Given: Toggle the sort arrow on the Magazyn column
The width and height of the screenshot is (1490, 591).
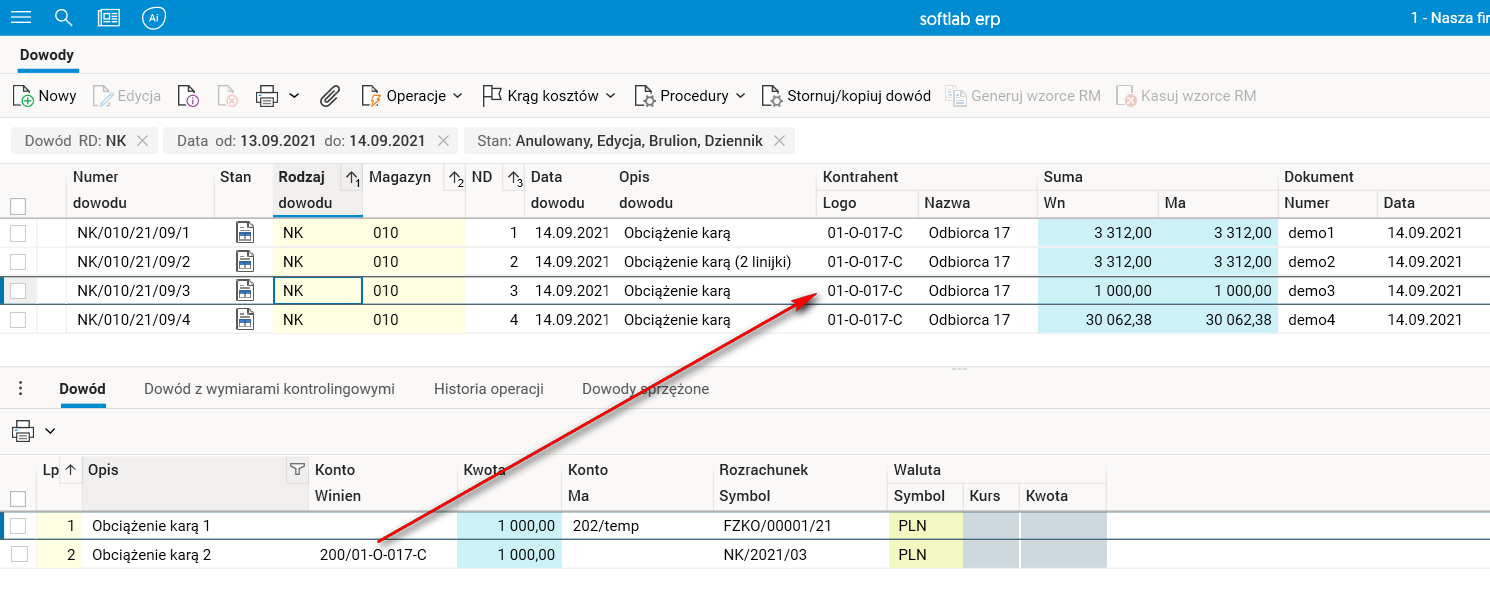Looking at the screenshot, I should click(454, 178).
